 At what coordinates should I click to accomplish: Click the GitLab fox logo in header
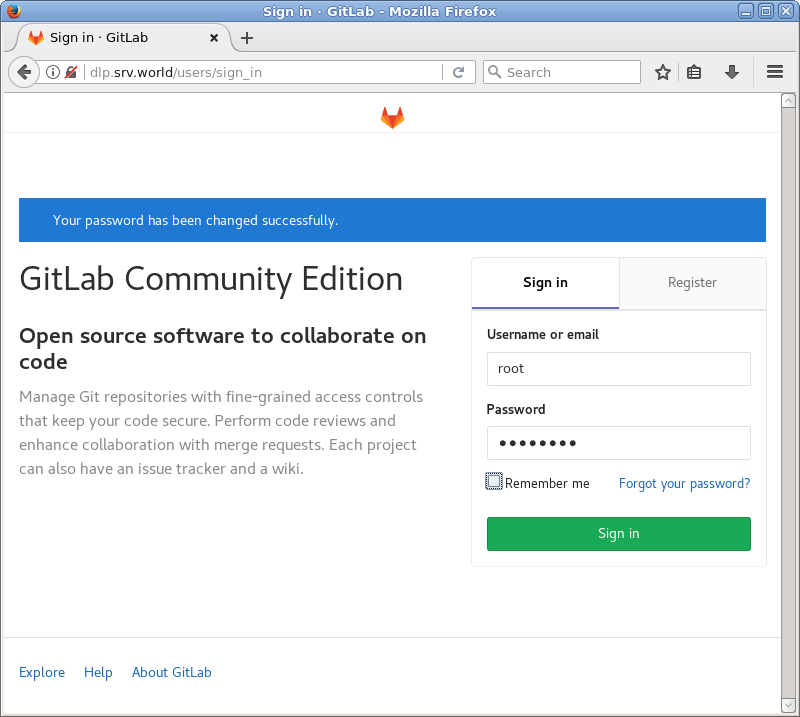tap(392, 117)
